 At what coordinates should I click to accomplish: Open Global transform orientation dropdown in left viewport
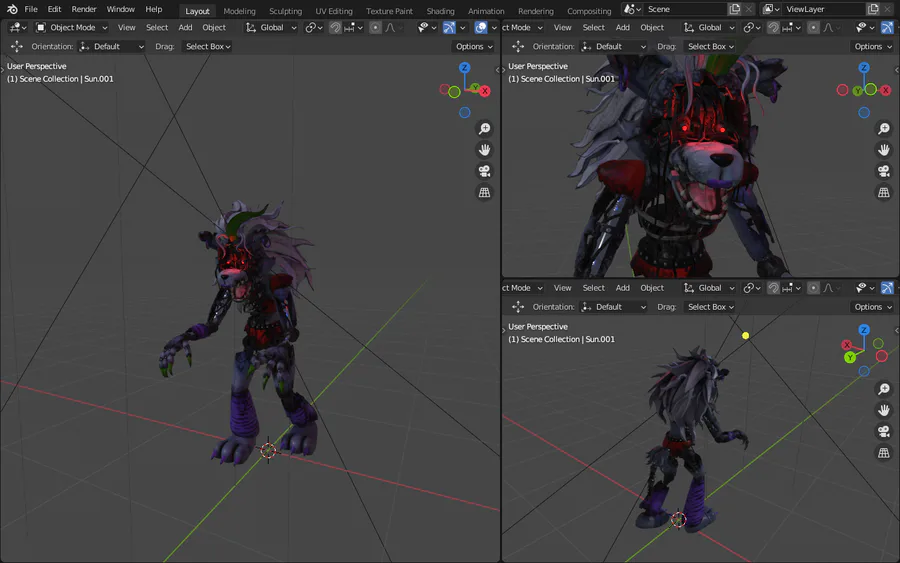[271, 28]
